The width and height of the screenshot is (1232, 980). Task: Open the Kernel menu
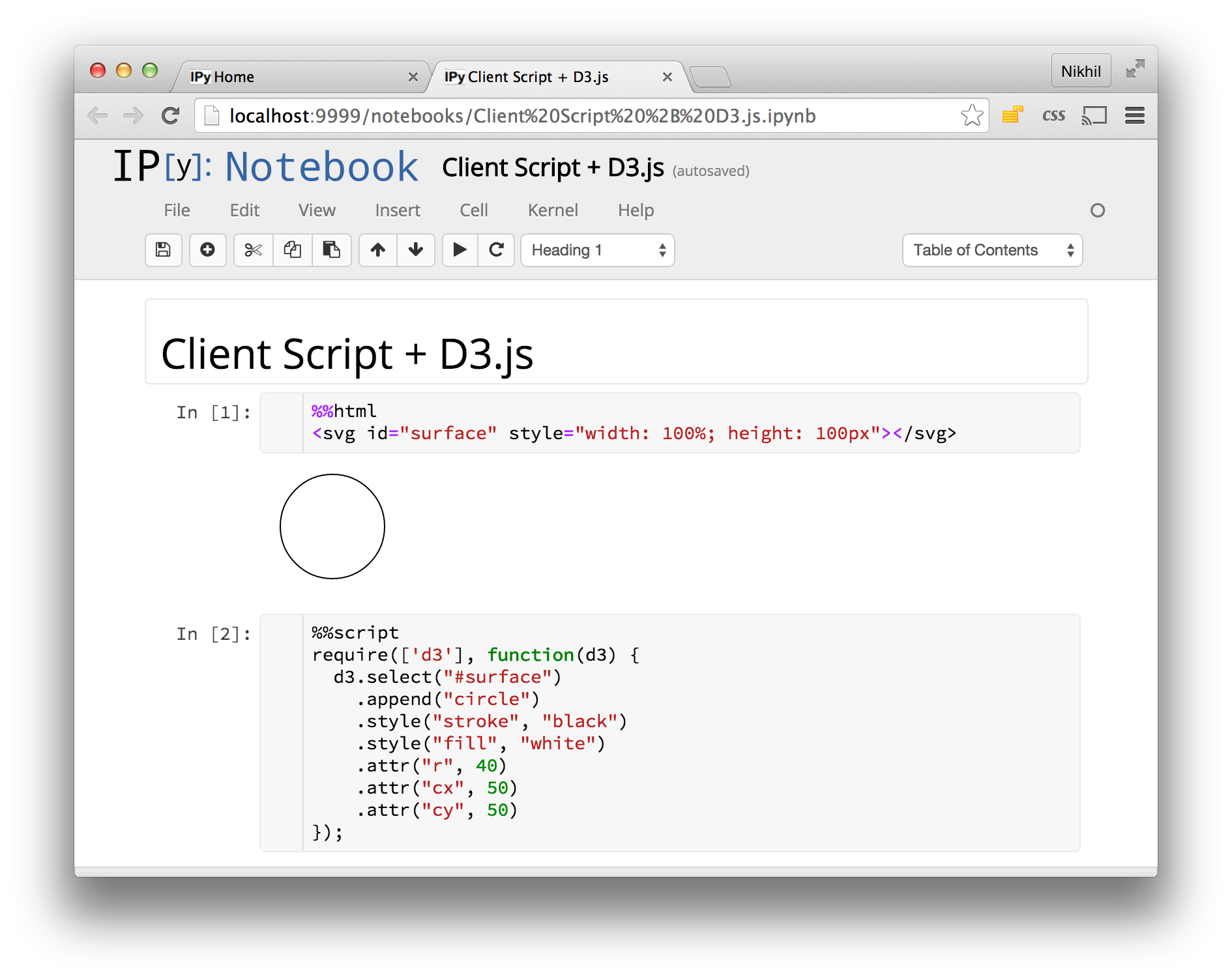tap(553, 210)
